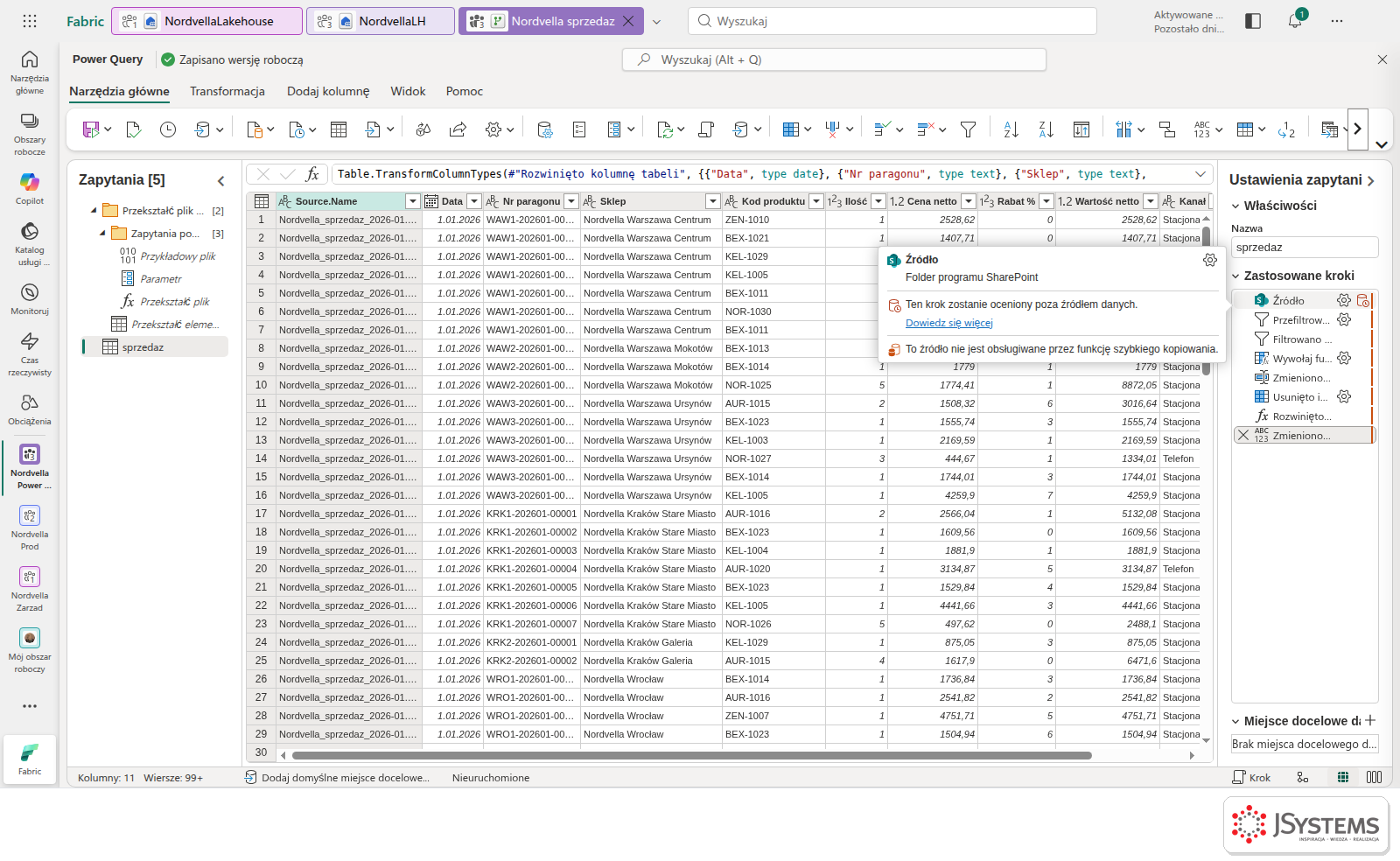This screenshot has height=861, width=1400.
Task: Switch to Dodaj kolumnę ribbon tab
Action: [x=328, y=91]
